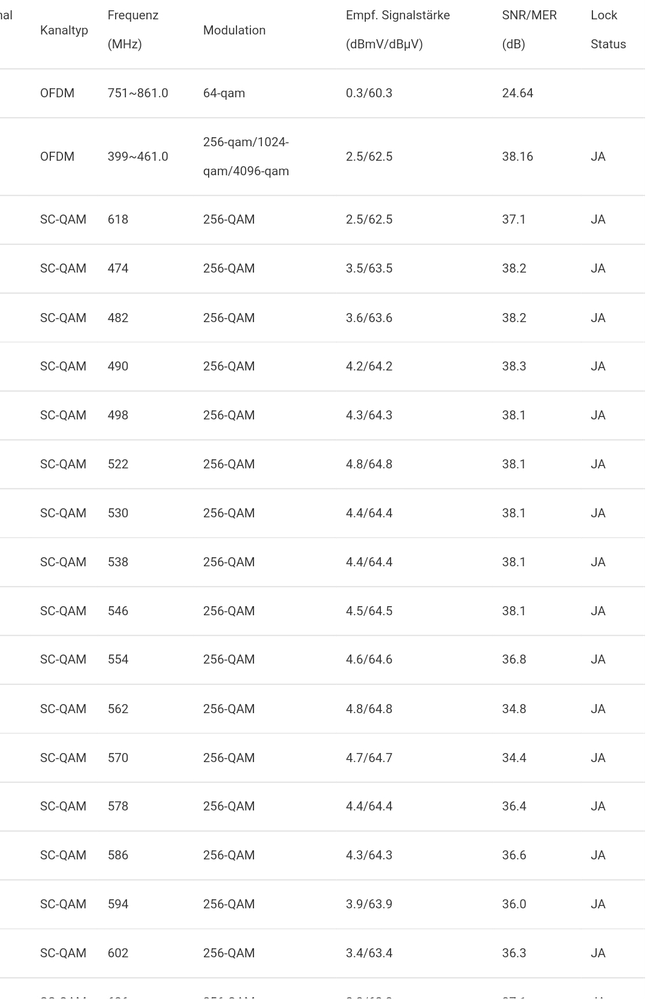
Task: Select the 751~861.0 frequency cell
Action: 137,93
